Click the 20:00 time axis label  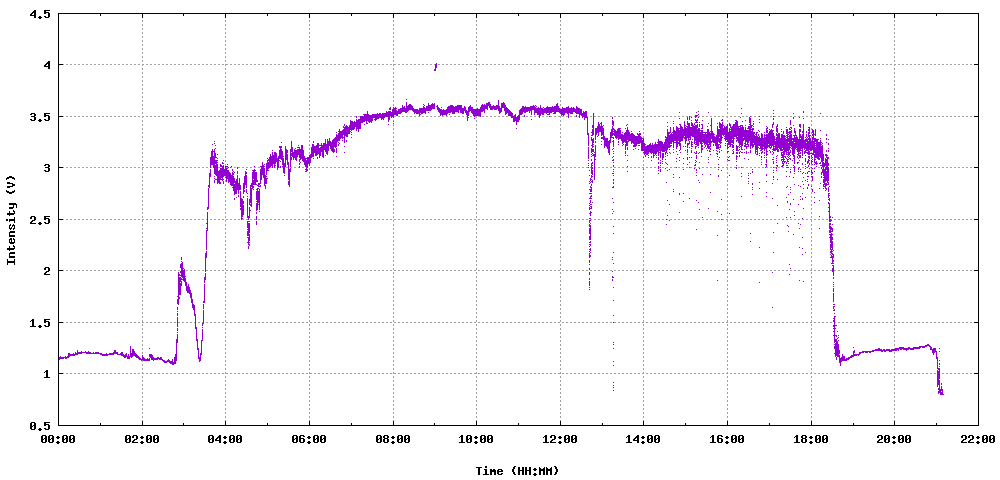pos(894,439)
